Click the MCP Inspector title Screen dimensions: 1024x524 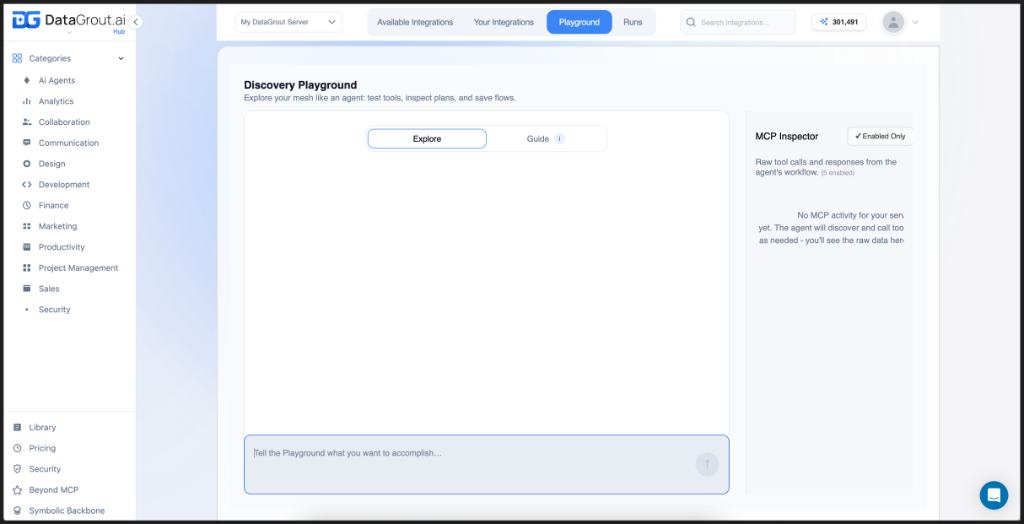[787, 137]
